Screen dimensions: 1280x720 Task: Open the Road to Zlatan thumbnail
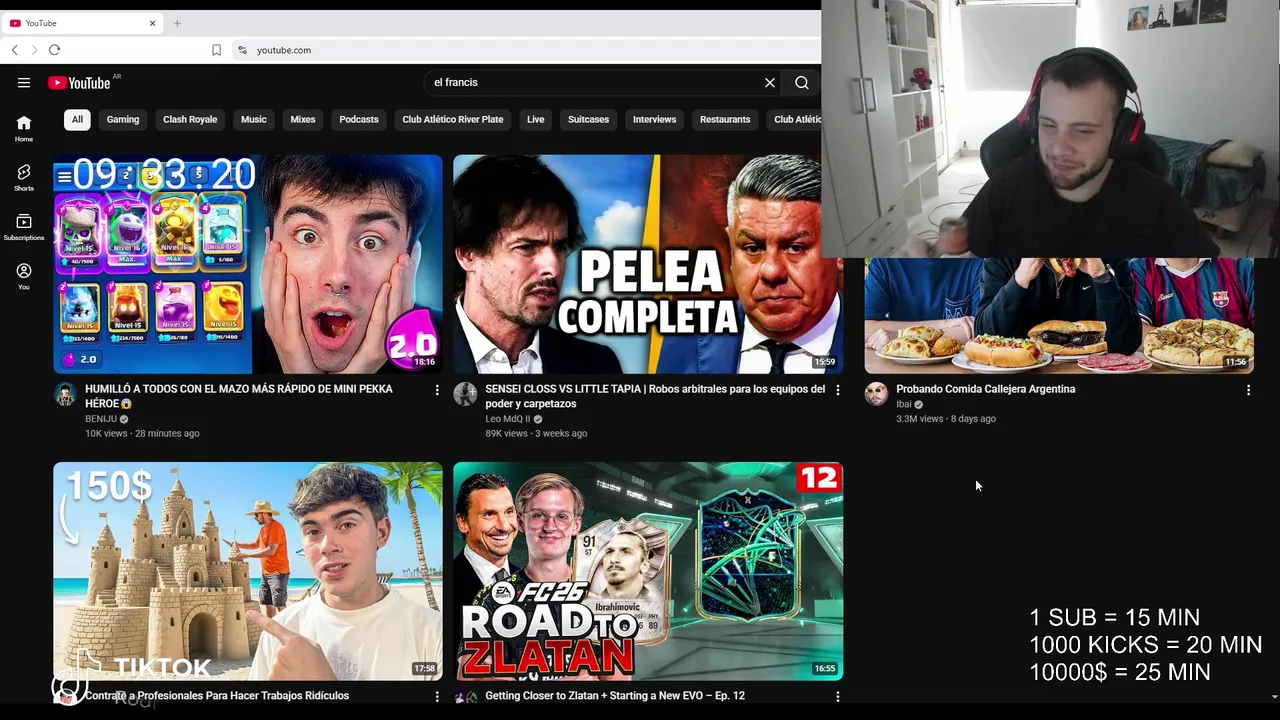[x=648, y=571]
